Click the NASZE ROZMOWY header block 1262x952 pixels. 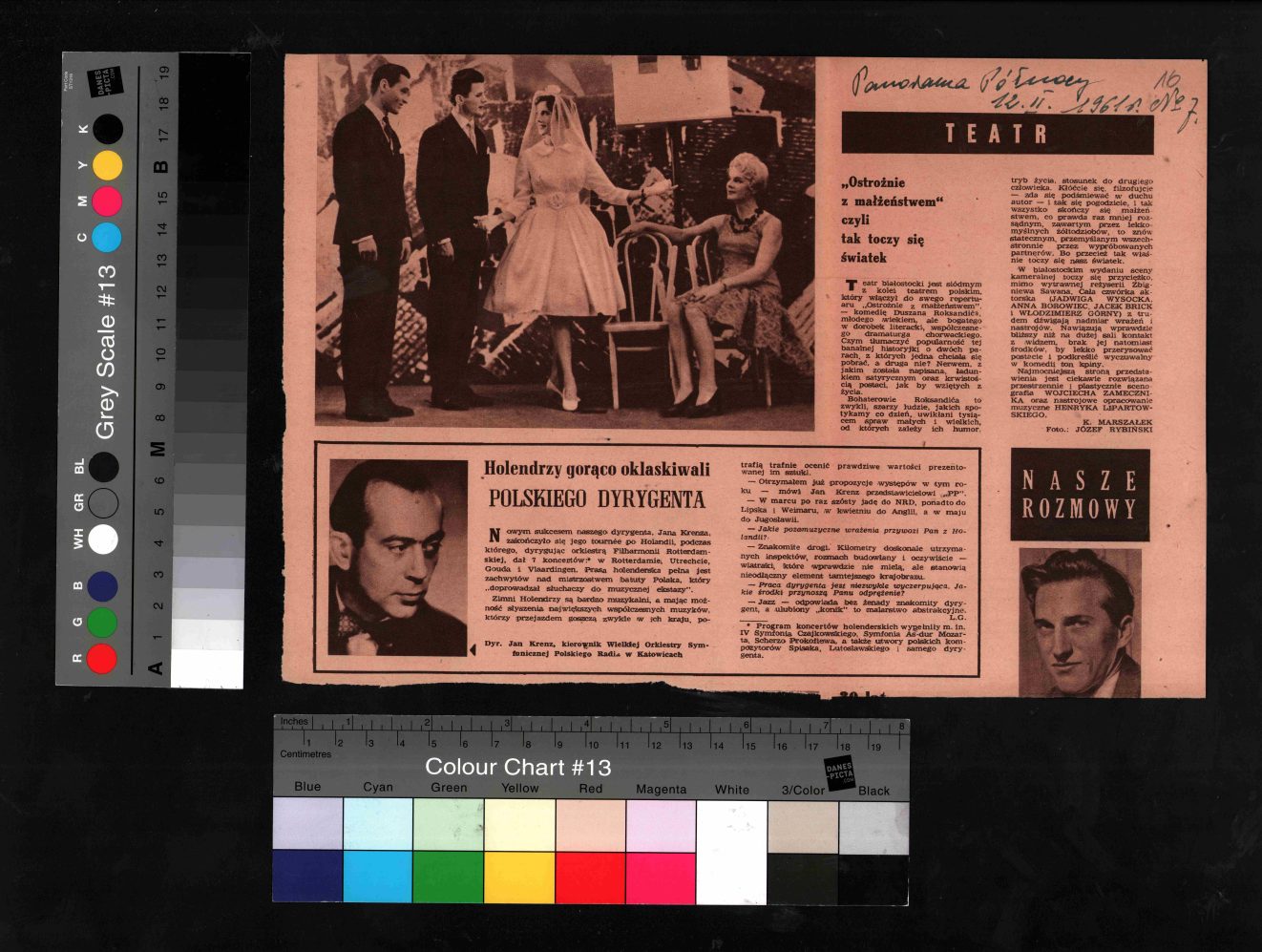(x=1080, y=495)
